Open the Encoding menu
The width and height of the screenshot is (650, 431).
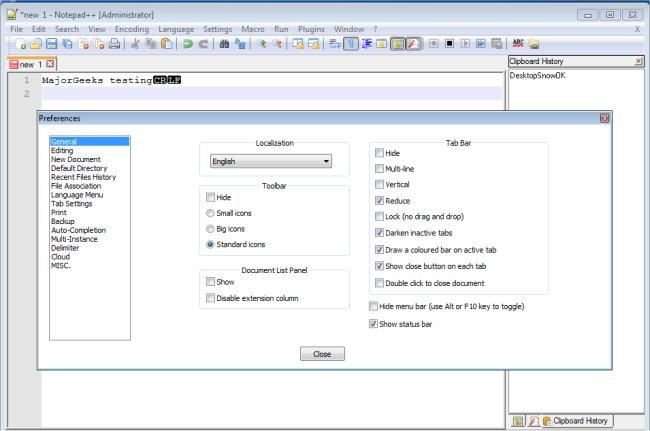click(131, 29)
